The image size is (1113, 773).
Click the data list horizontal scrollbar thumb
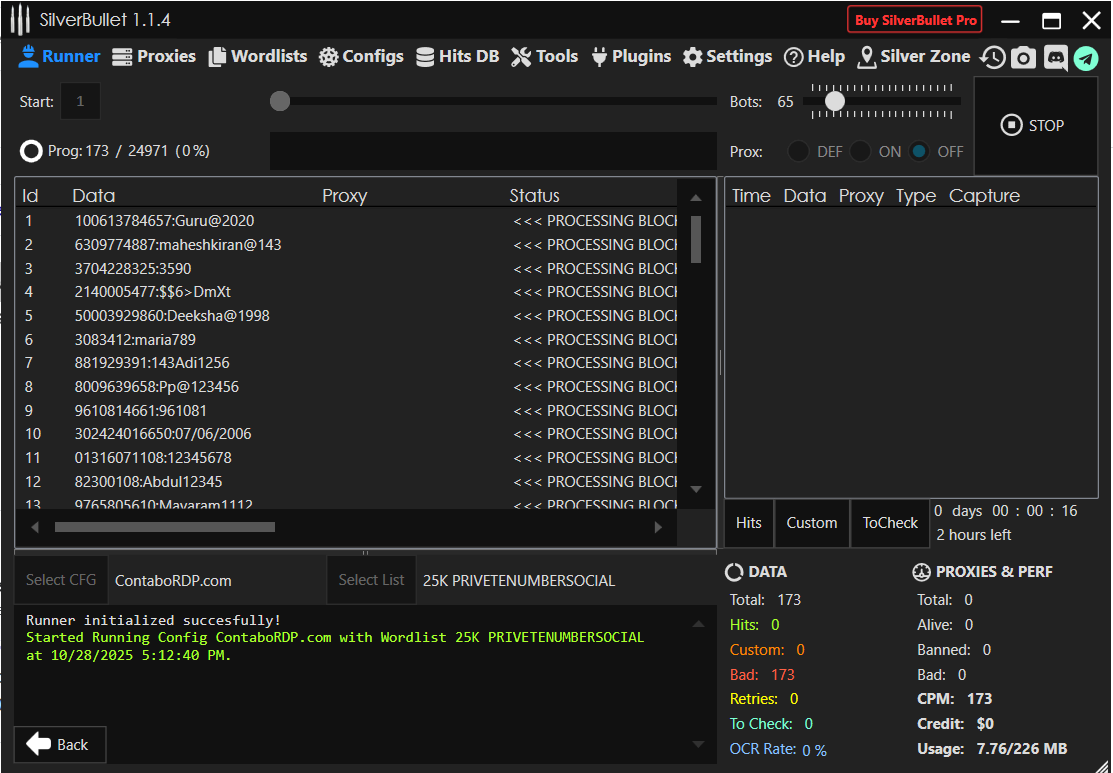click(x=165, y=527)
